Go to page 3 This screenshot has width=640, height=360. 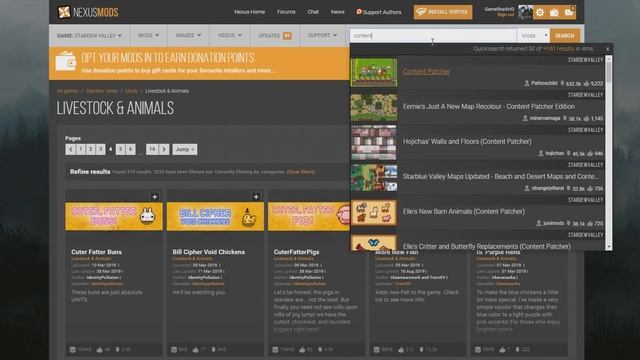(100, 149)
